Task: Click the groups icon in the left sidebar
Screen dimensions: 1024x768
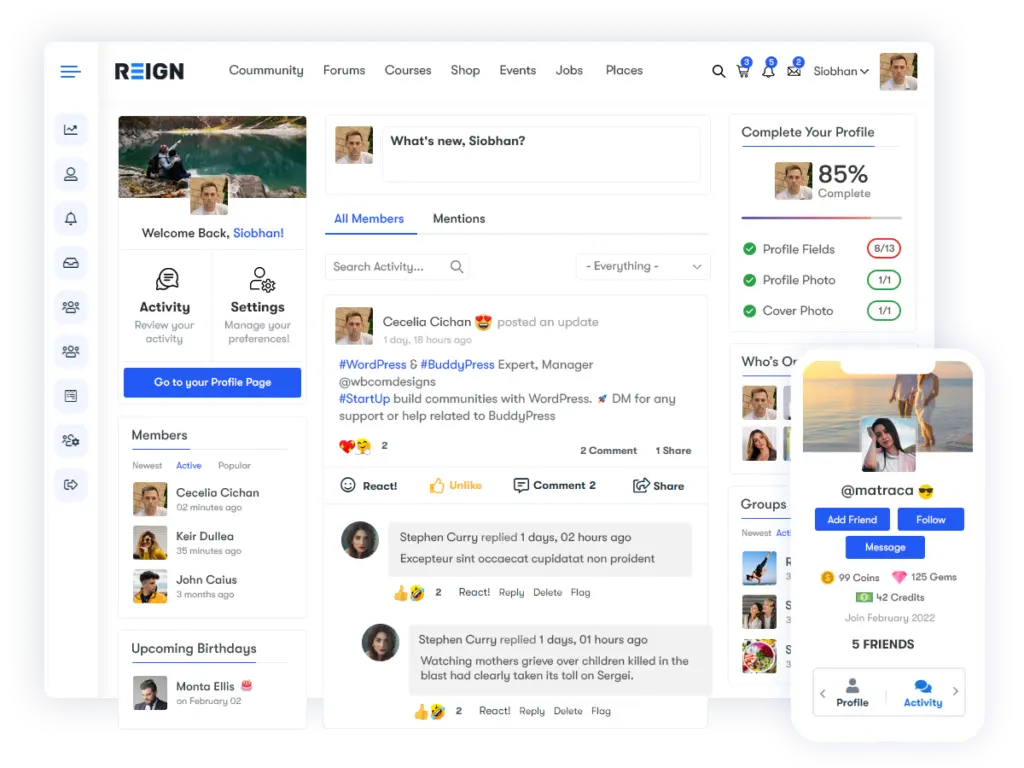Action: click(69, 307)
